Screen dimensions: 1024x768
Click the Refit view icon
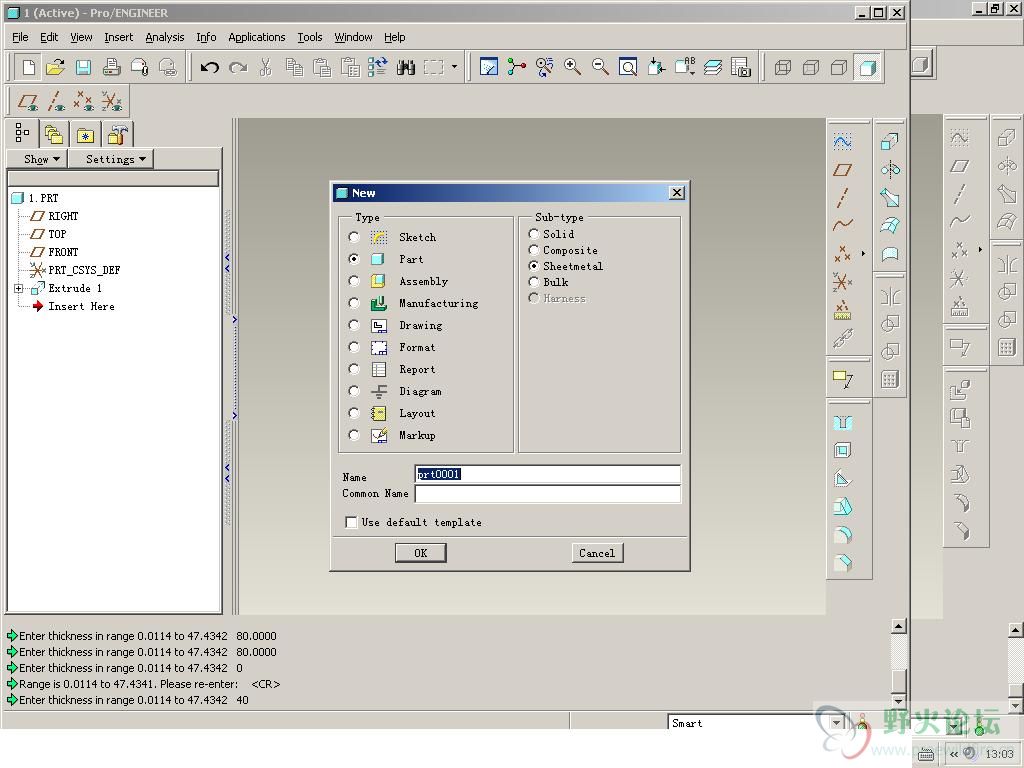click(628, 67)
